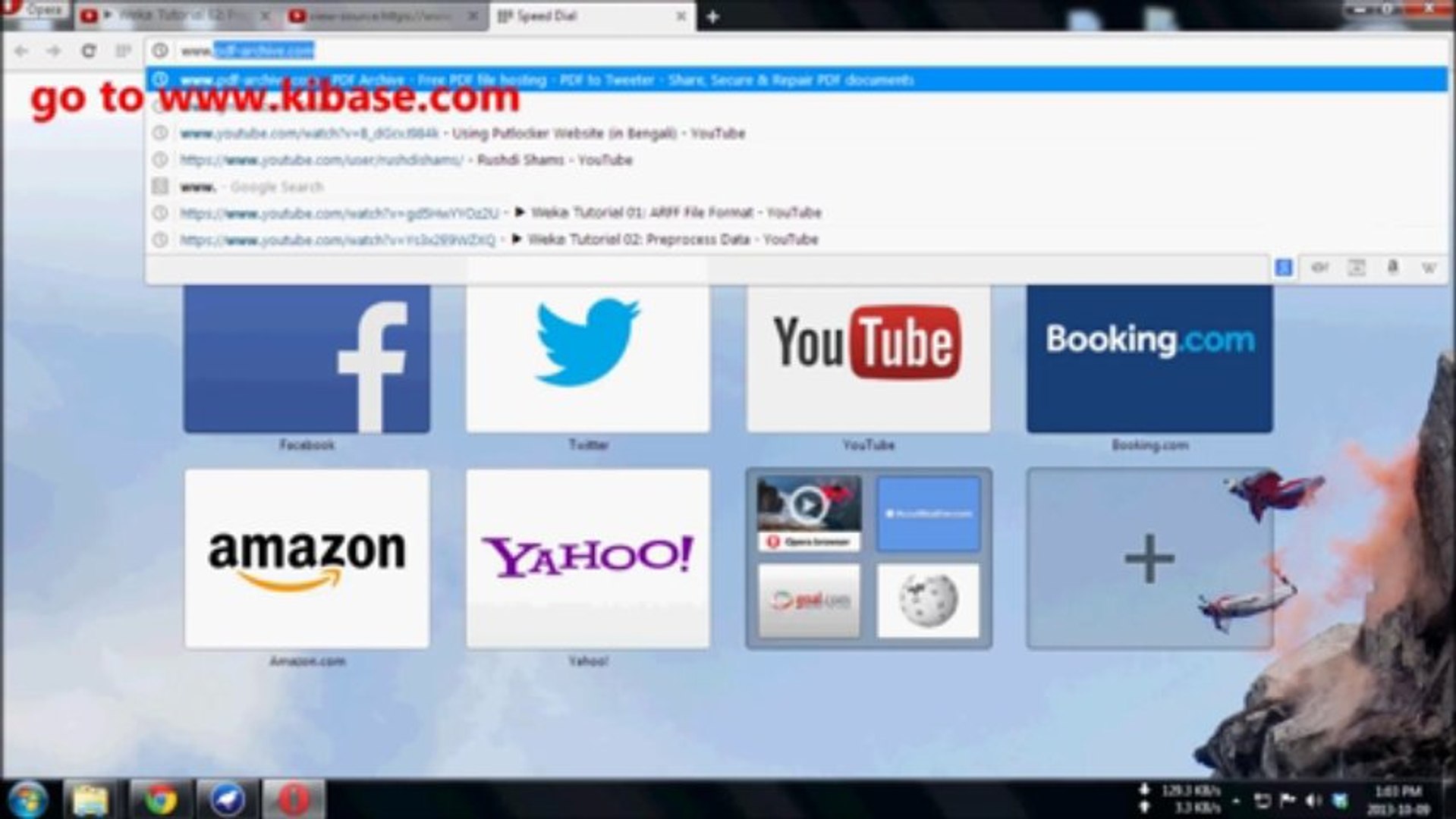Image resolution: width=1456 pixels, height=819 pixels.
Task: Select the pdf-archive.com suggestion
Action: pos(531,79)
